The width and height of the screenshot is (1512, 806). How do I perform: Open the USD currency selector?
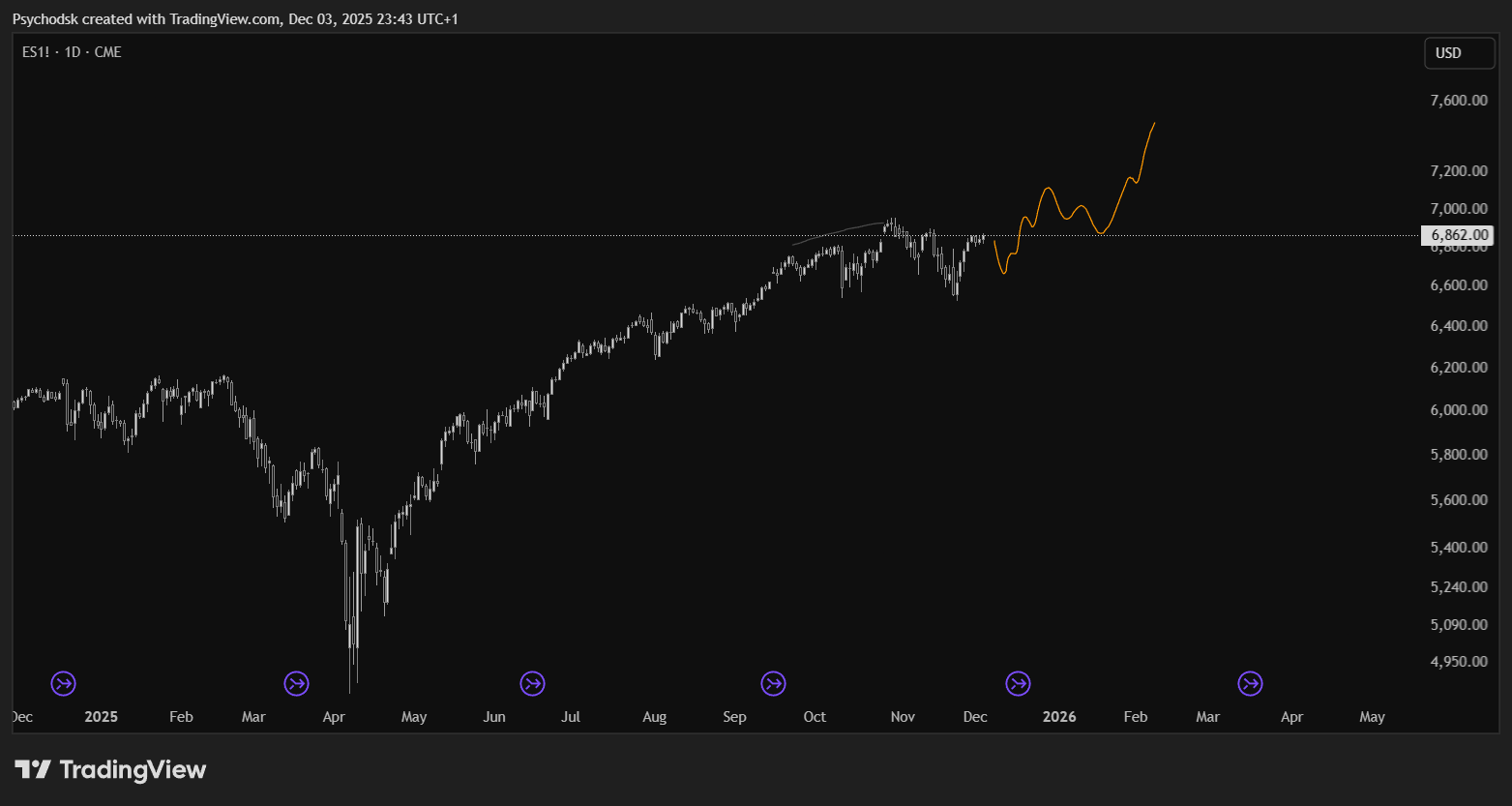pyautogui.click(x=1459, y=53)
